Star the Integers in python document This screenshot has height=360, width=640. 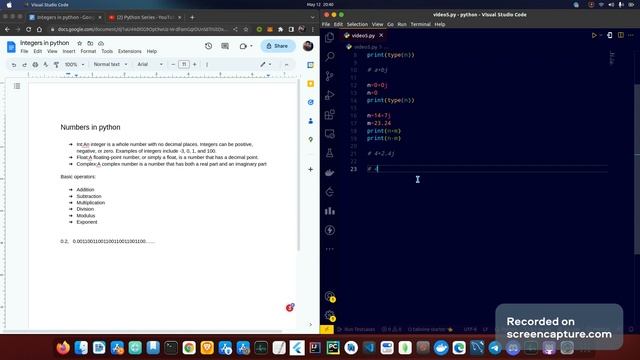(80, 43)
